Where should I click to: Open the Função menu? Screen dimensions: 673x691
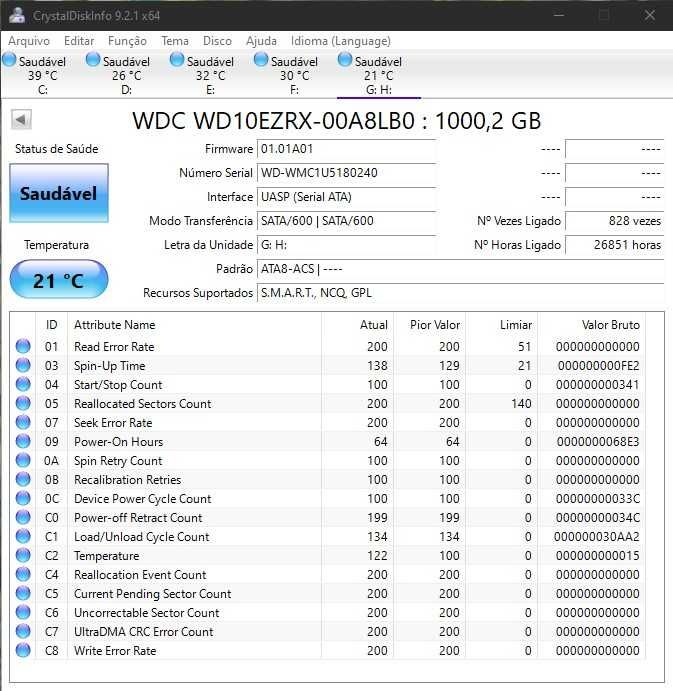[x=127, y=41]
